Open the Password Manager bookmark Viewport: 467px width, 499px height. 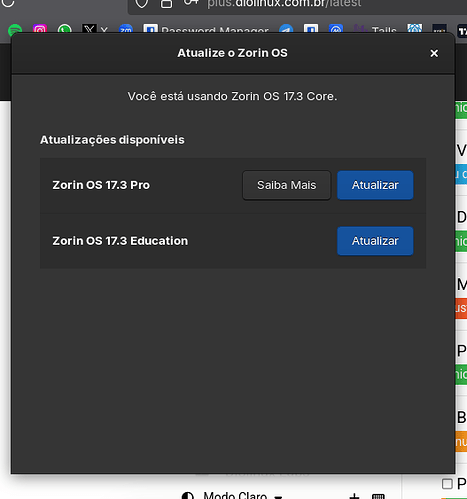206,29
